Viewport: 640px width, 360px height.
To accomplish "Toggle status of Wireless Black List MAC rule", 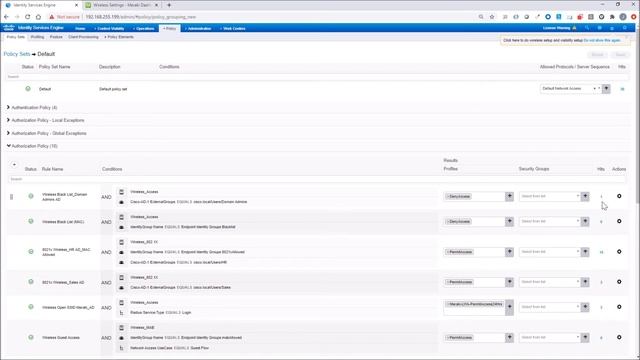I will tap(31, 221).
